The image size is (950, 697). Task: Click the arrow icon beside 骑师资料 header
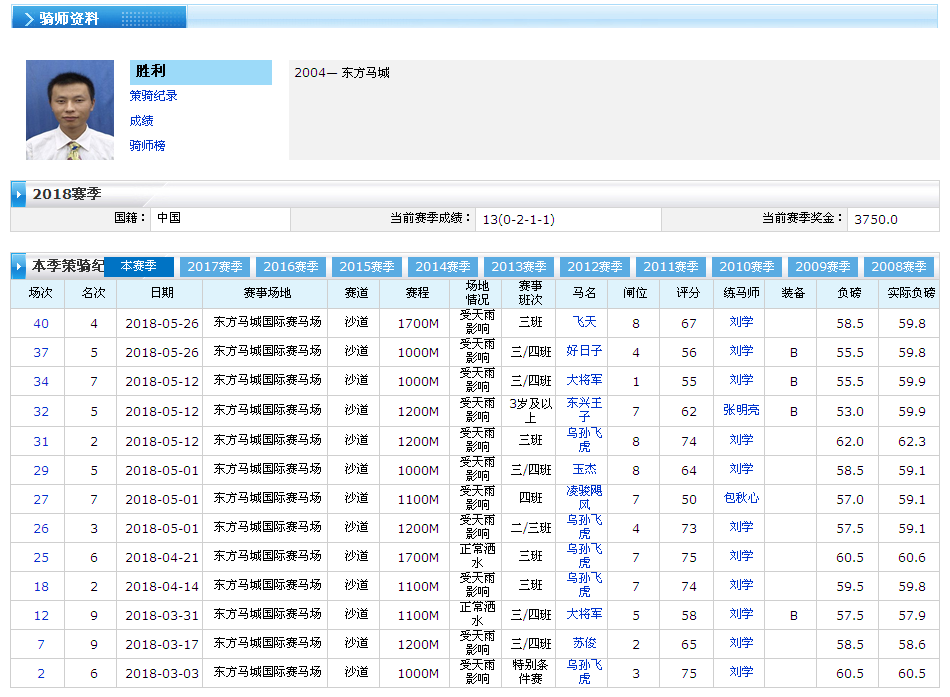(x=29, y=19)
